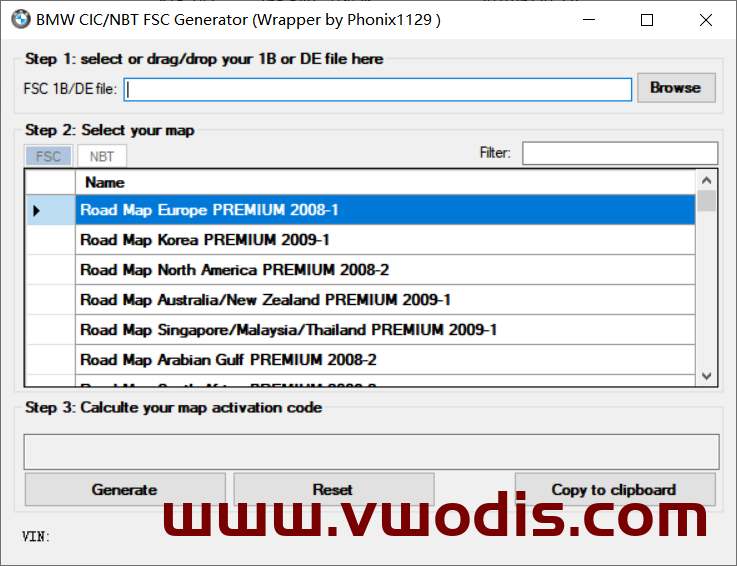Click the activation code output field
Viewport: 737px width, 566px height.
click(371, 451)
